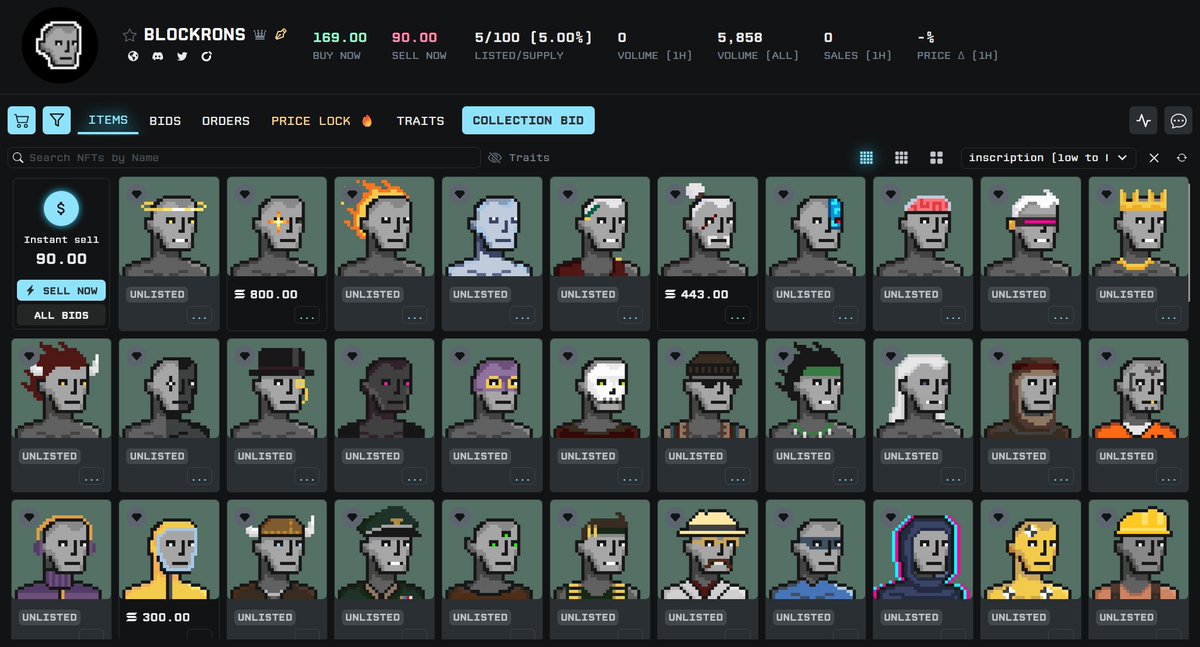Open the activity chart pulse icon
This screenshot has height=647, width=1200.
1143,120
